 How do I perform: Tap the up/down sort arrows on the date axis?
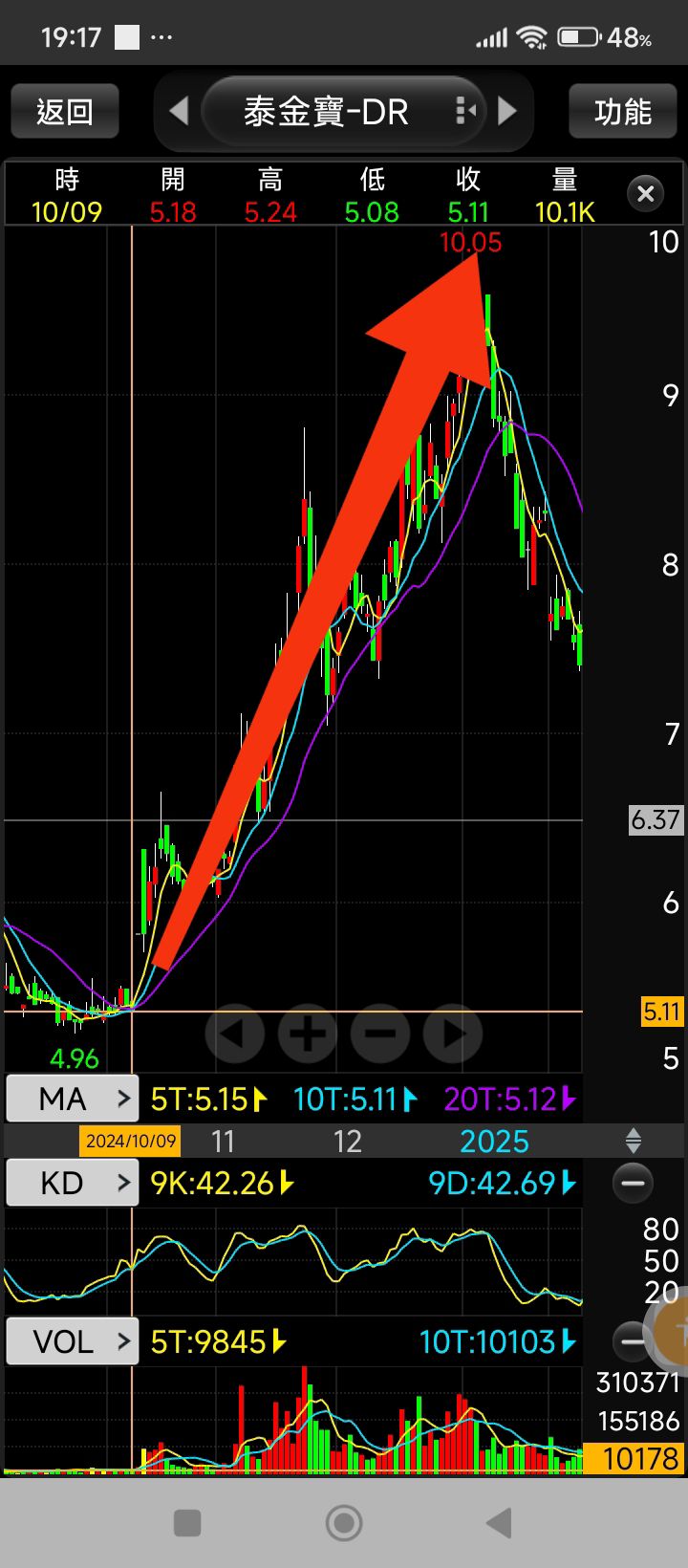[633, 1141]
